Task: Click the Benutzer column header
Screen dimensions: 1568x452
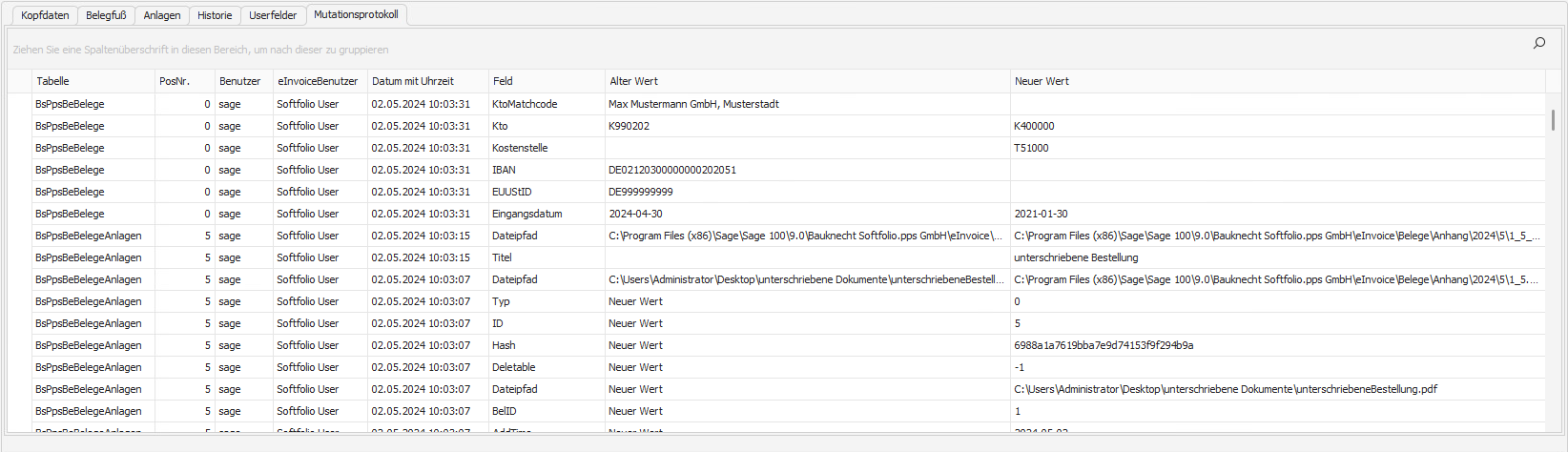Action: tap(240, 81)
